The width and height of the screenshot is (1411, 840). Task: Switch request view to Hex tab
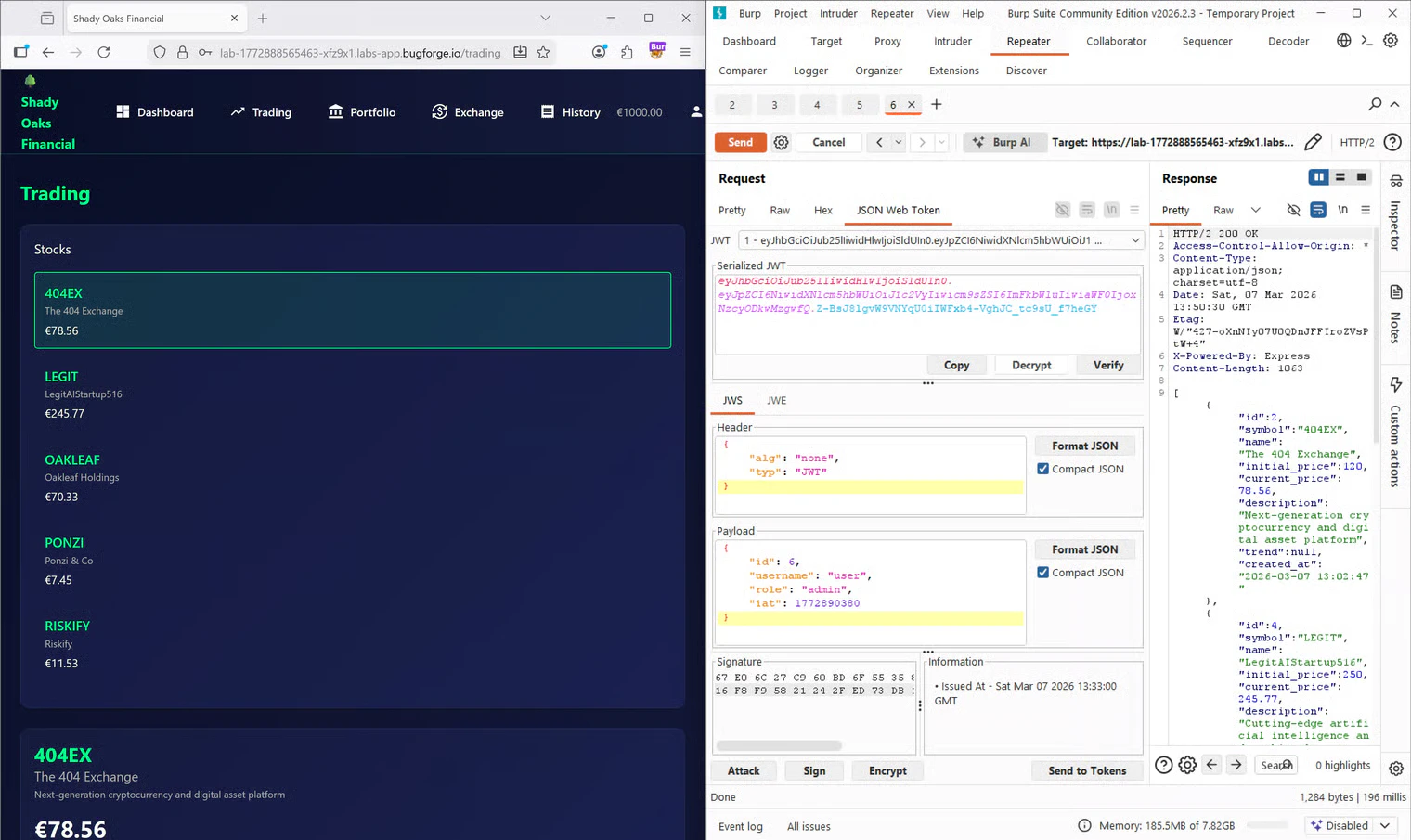[x=823, y=211]
